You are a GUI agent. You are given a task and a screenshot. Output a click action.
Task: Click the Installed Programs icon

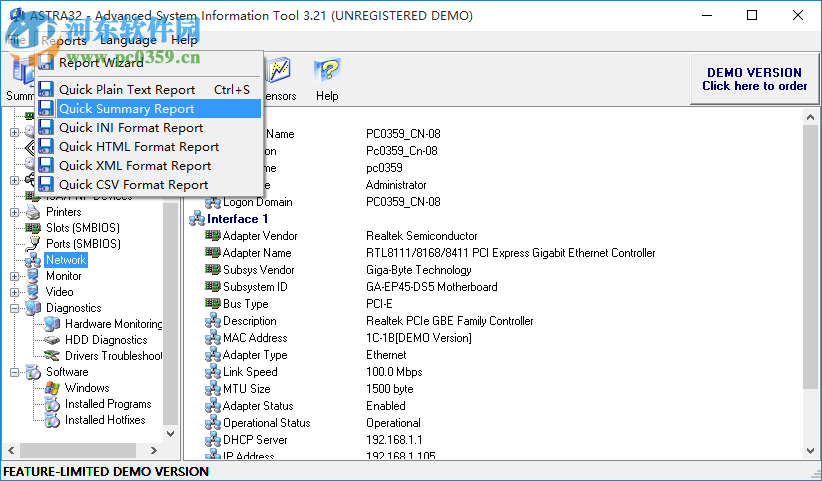(x=52, y=404)
